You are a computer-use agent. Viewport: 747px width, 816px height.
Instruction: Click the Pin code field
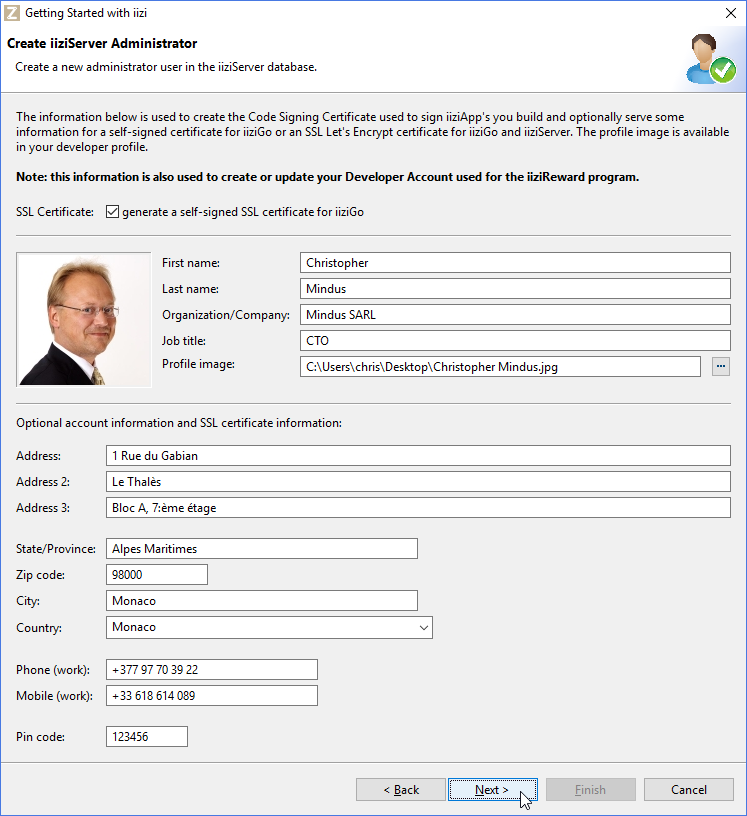click(x=146, y=737)
